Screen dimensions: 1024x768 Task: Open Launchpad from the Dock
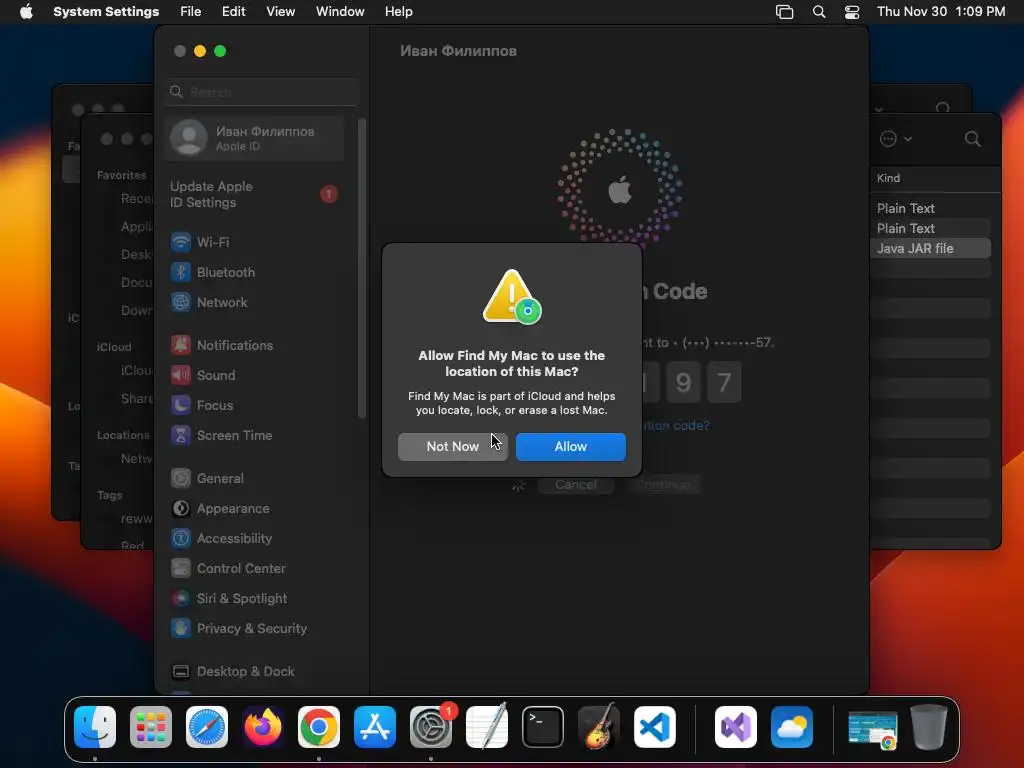tap(151, 727)
